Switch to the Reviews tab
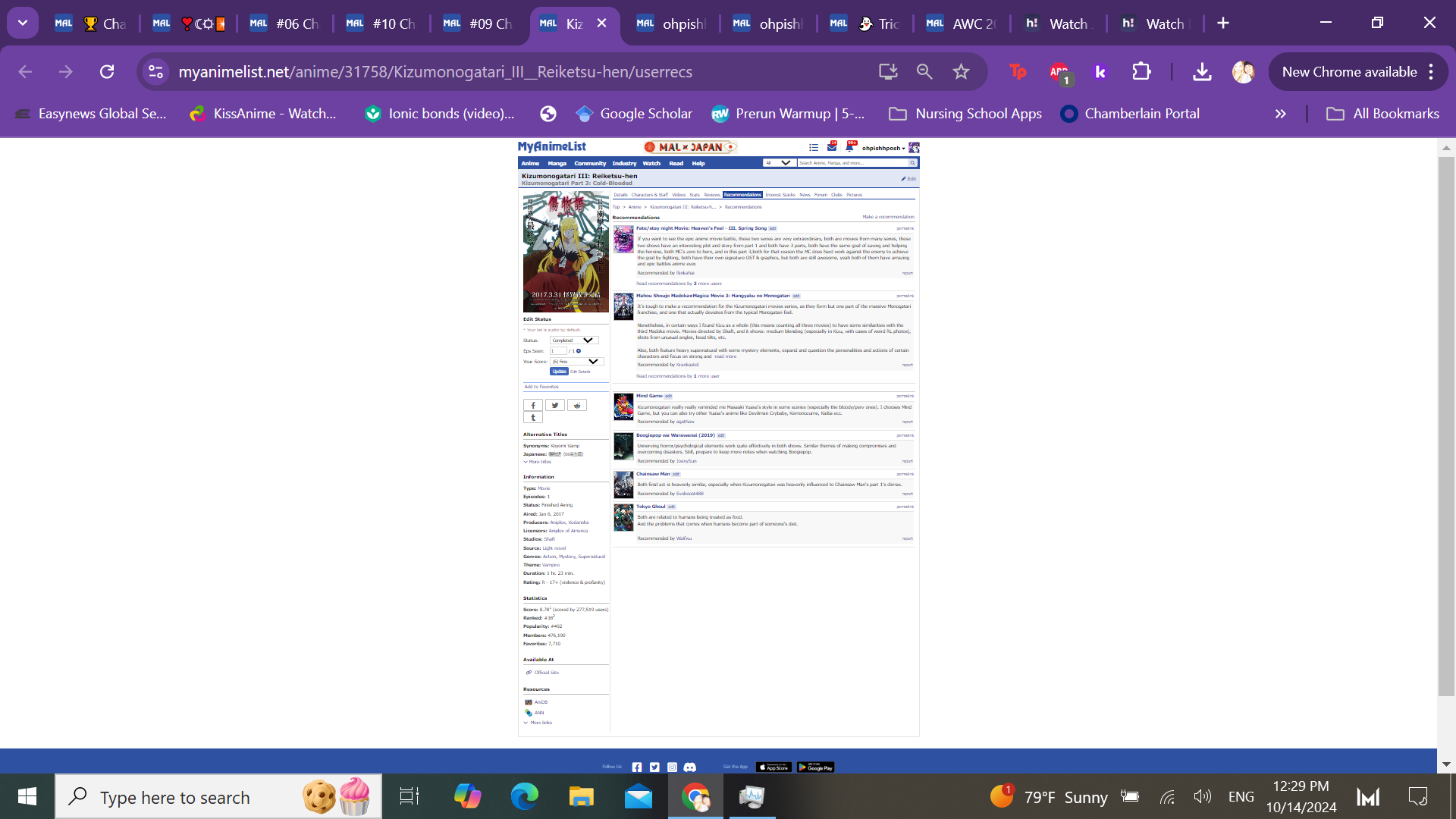 (711, 195)
